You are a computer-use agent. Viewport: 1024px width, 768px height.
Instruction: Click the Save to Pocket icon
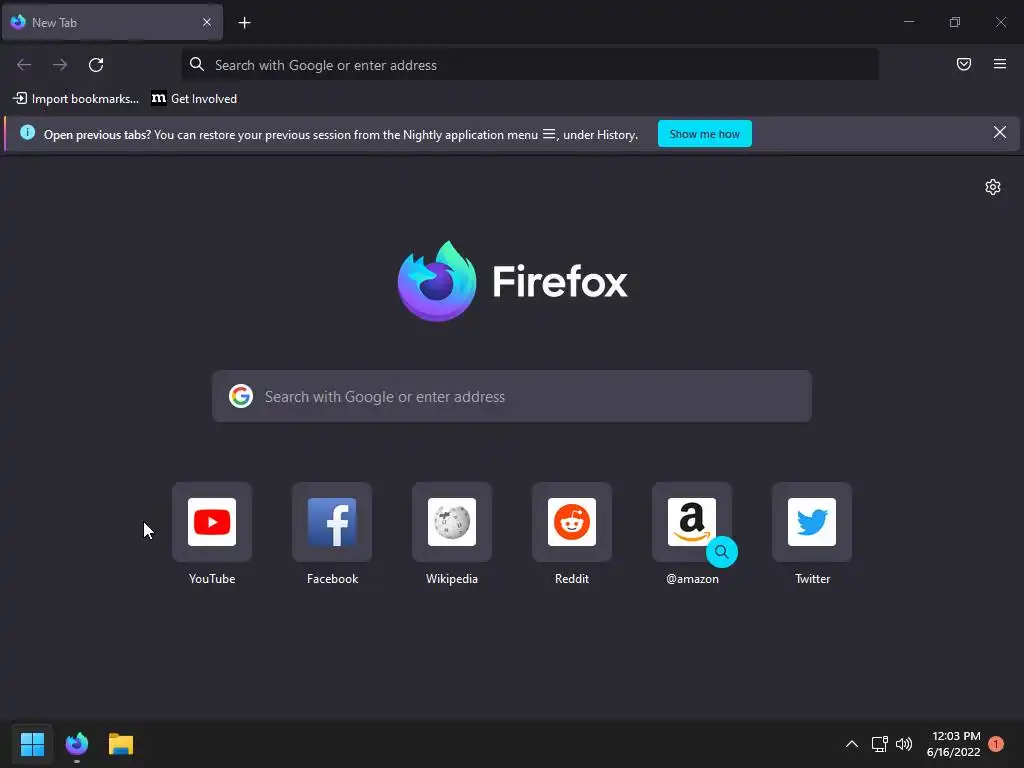coord(964,64)
